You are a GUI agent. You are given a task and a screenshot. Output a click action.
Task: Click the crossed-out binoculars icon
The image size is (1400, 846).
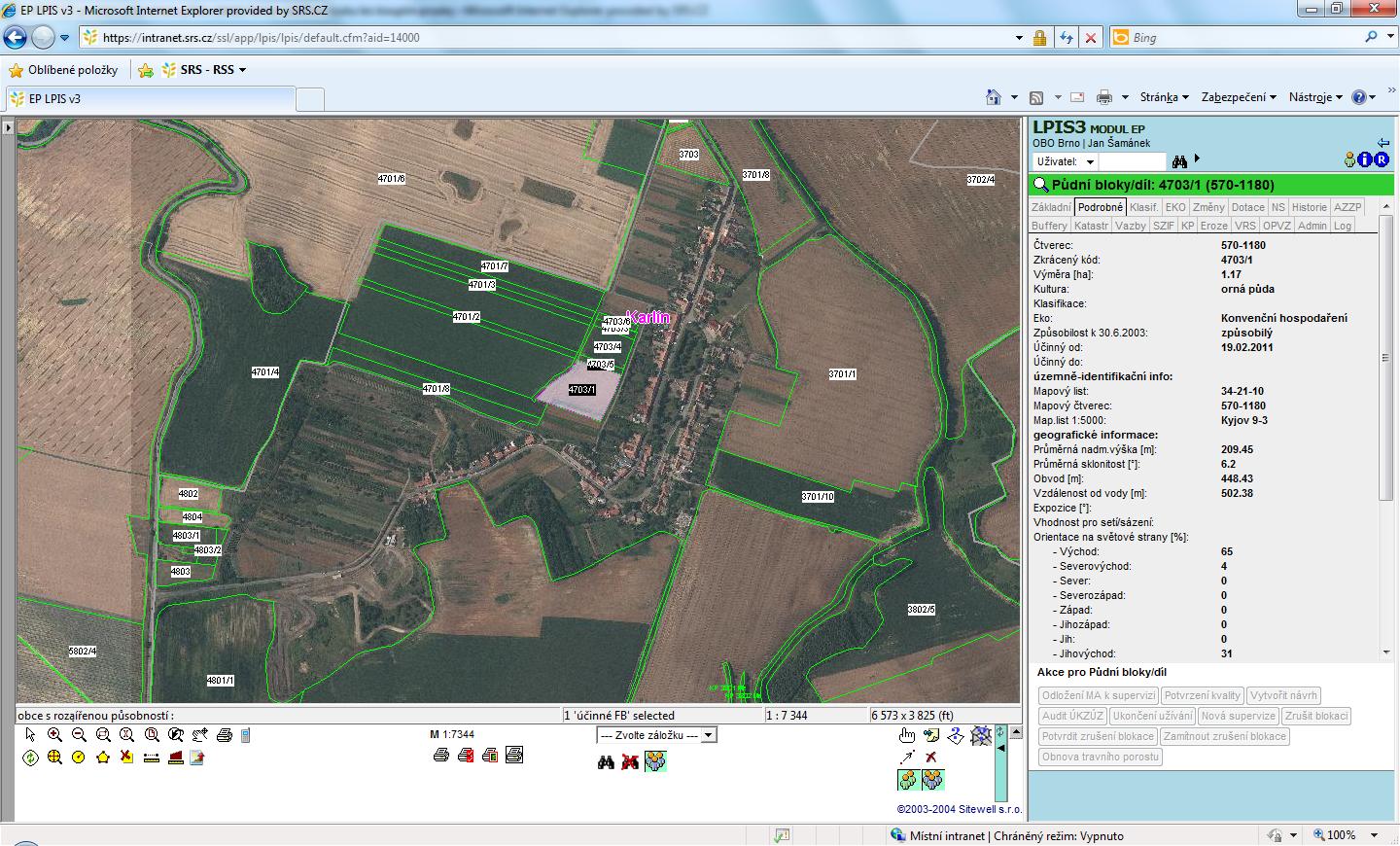click(x=630, y=762)
